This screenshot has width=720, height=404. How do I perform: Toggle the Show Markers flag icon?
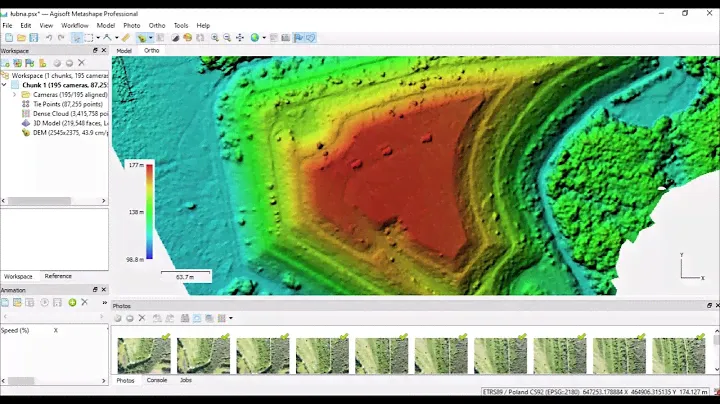coord(299,38)
